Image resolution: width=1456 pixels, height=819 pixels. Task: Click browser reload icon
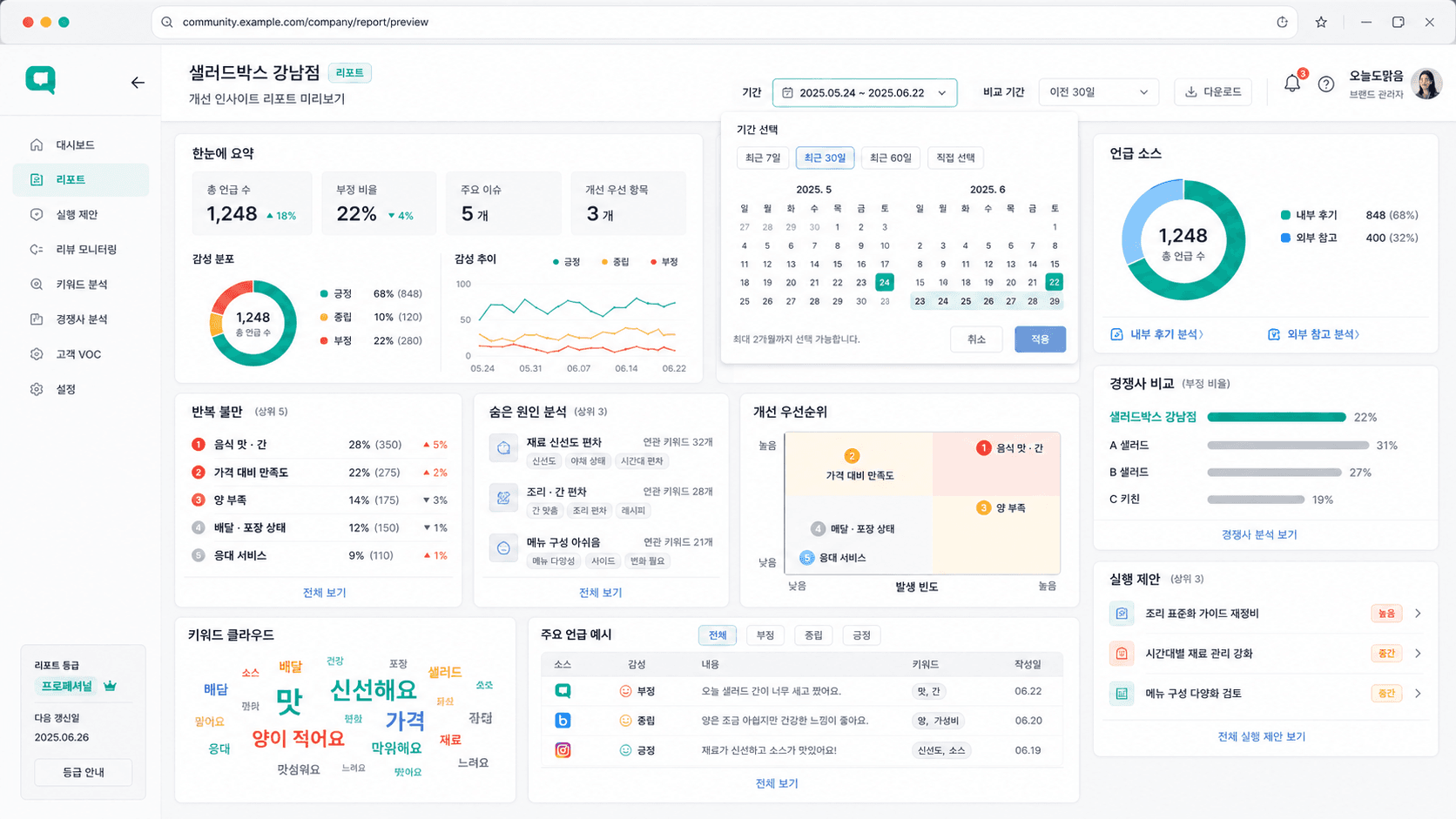tap(1282, 22)
